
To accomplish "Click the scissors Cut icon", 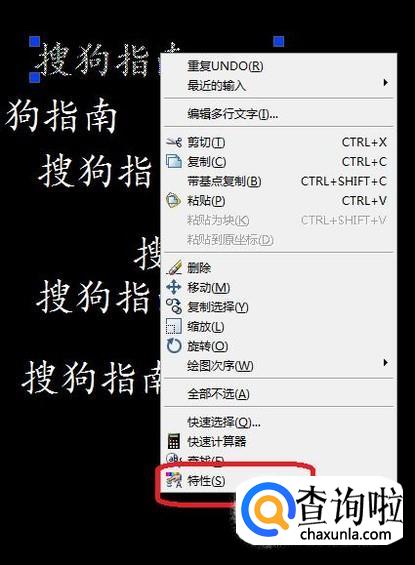I will (x=174, y=142).
